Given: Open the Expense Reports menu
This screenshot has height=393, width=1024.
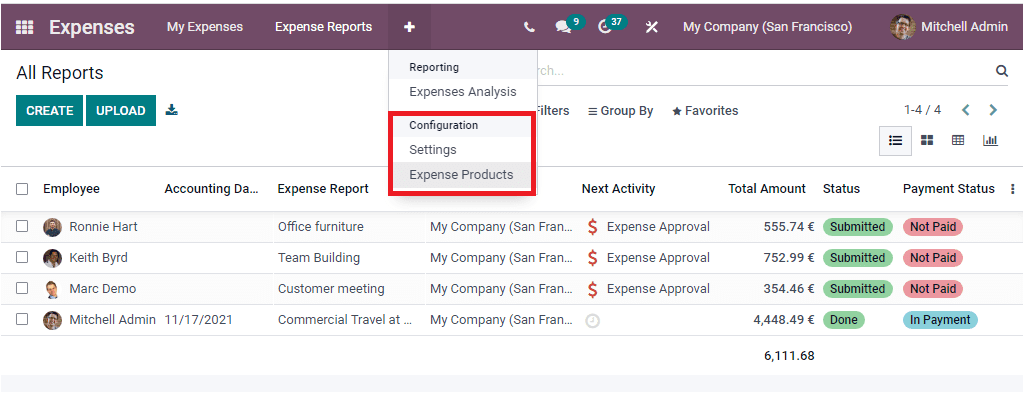Looking at the screenshot, I should [x=323, y=27].
